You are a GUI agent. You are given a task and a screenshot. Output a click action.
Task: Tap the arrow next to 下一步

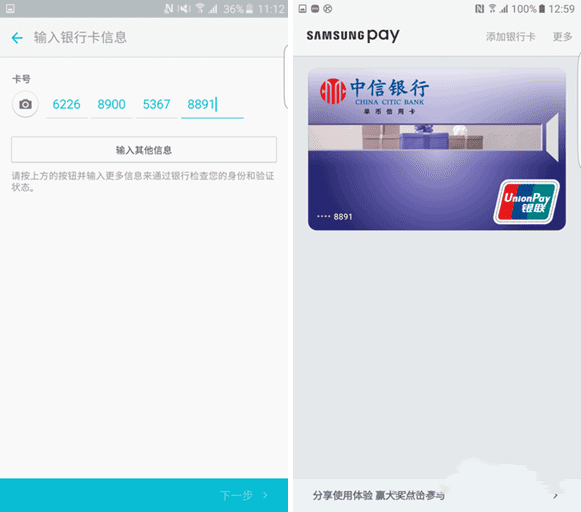(265, 495)
